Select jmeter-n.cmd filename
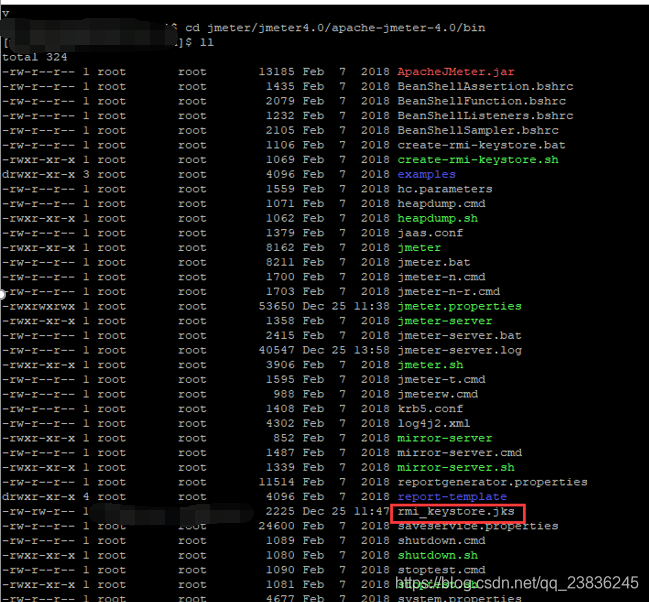The width and height of the screenshot is (649, 602). tap(441, 277)
